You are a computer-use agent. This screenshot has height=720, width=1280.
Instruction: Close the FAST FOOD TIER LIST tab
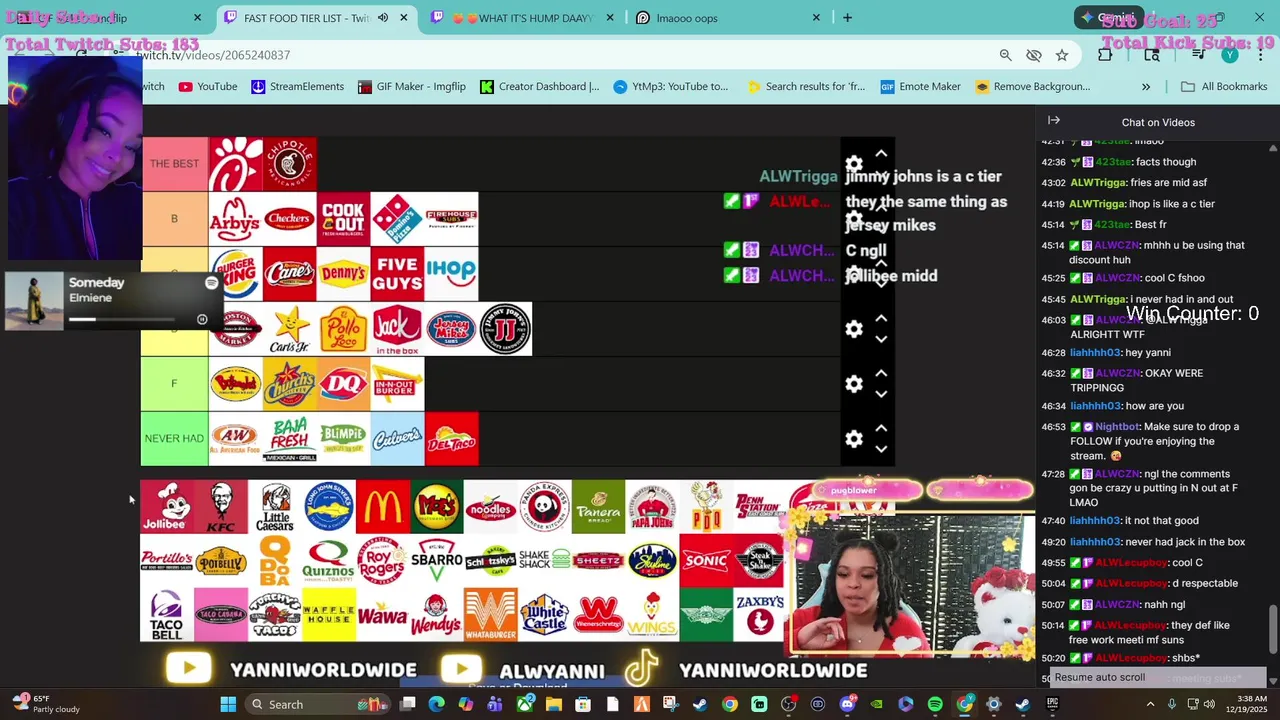click(x=404, y=18)
